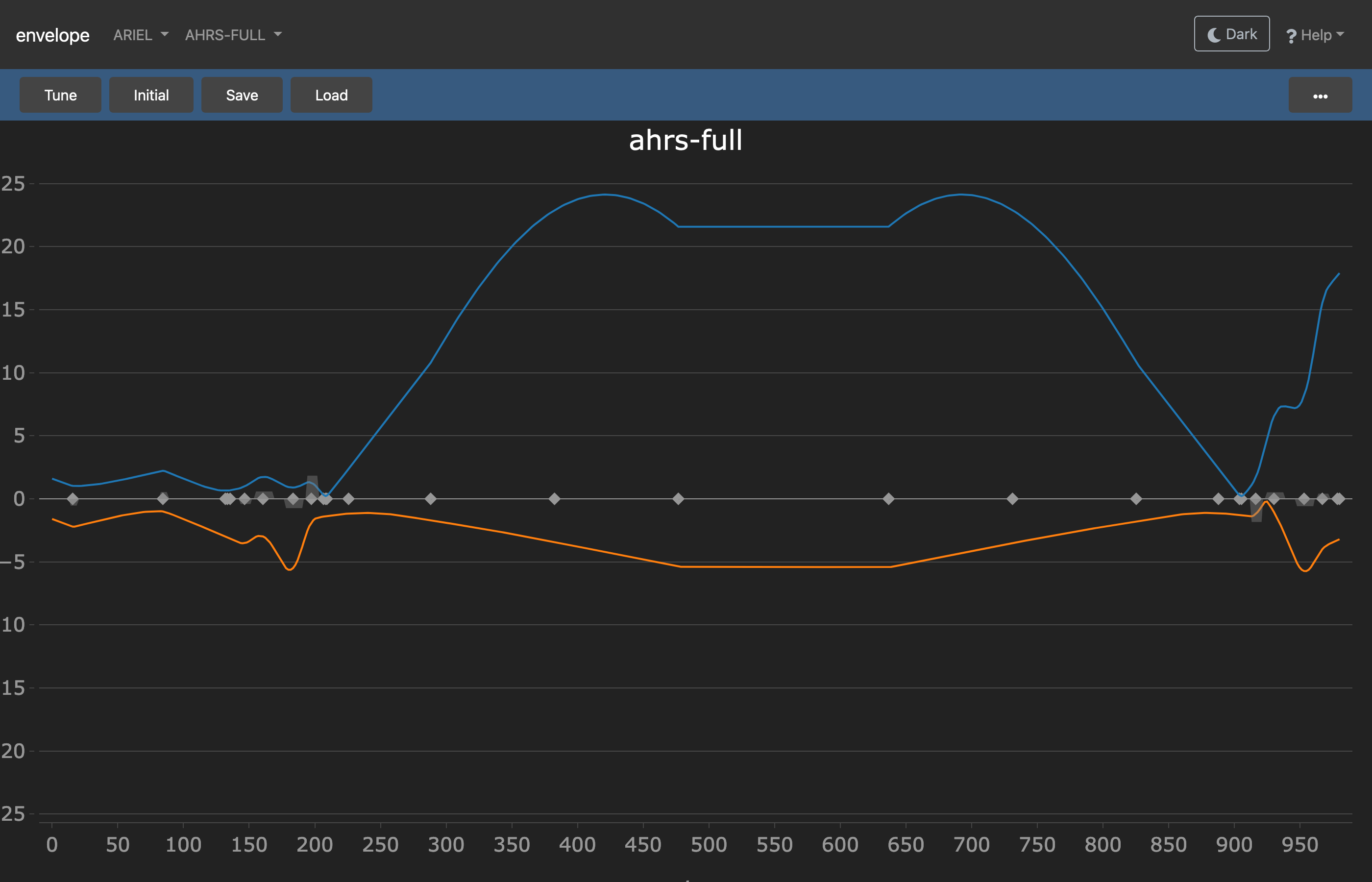This screenshot has width=1372, height=882.
Task: Select the diamond marker at x 732
Action: (1012, 499)
